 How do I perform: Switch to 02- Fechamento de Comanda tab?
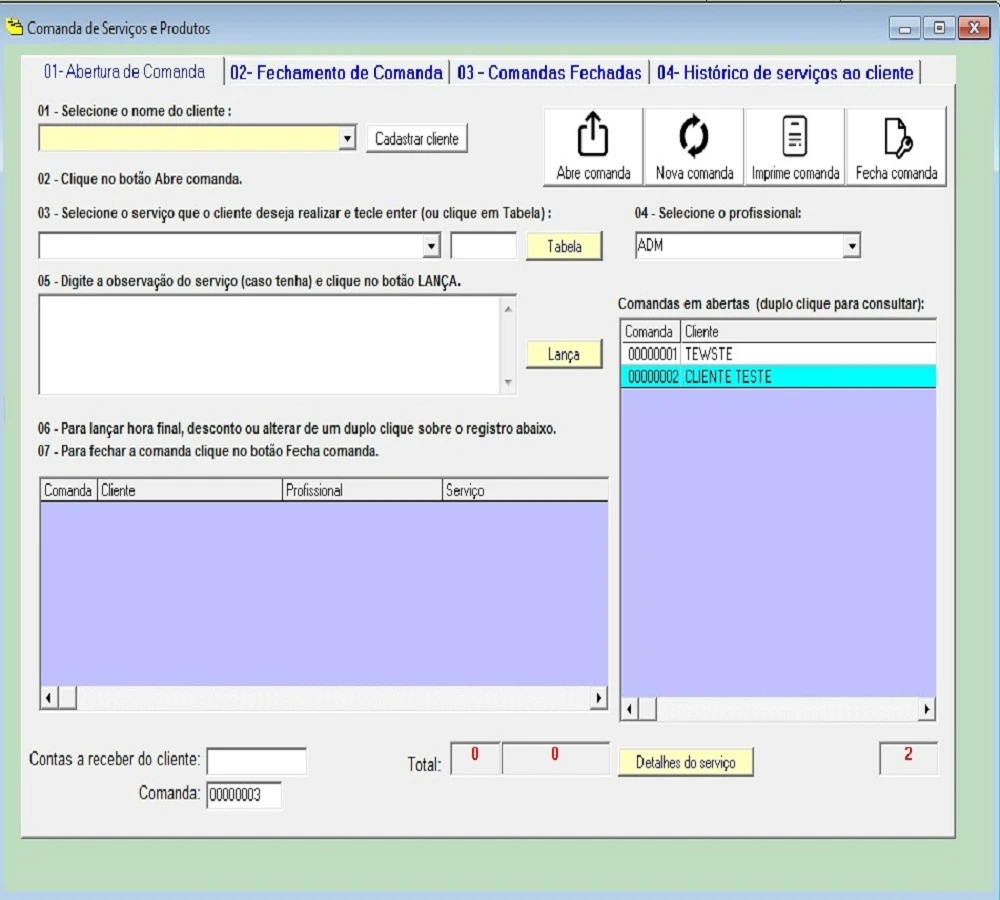click(x=336, y=73)
